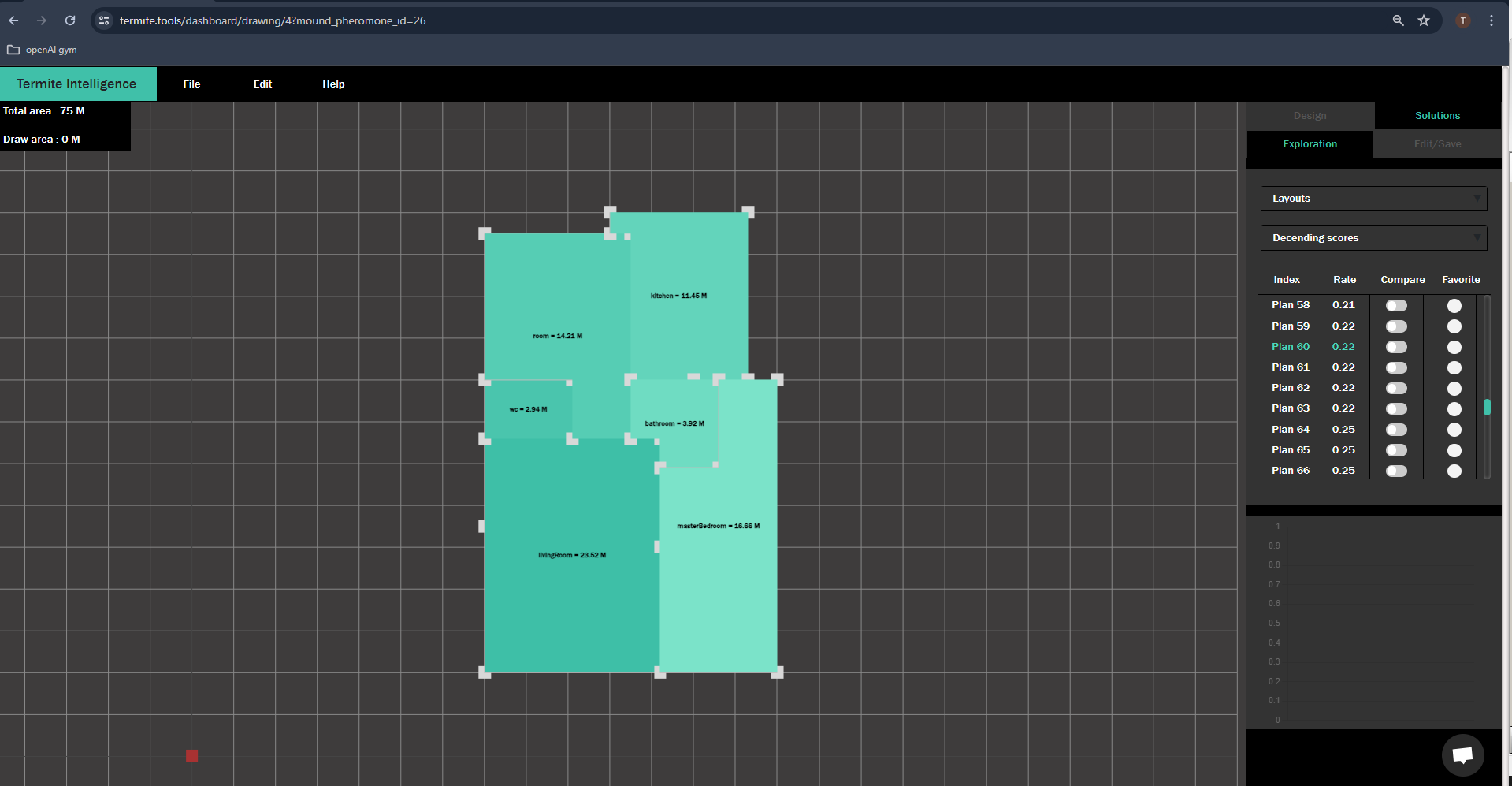Toggle Compare switch for Plan 62
The width and height of the screenshot is (1512, 786).
[x=1396, y=388]
